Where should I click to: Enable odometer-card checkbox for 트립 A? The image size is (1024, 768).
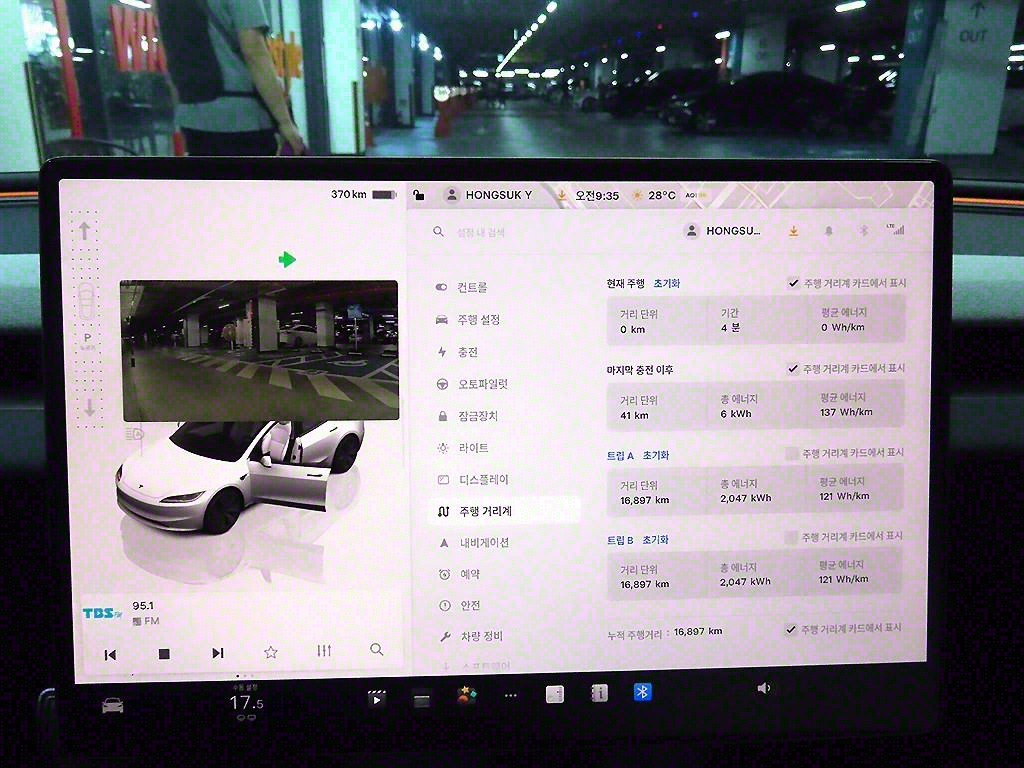point(792,453)
